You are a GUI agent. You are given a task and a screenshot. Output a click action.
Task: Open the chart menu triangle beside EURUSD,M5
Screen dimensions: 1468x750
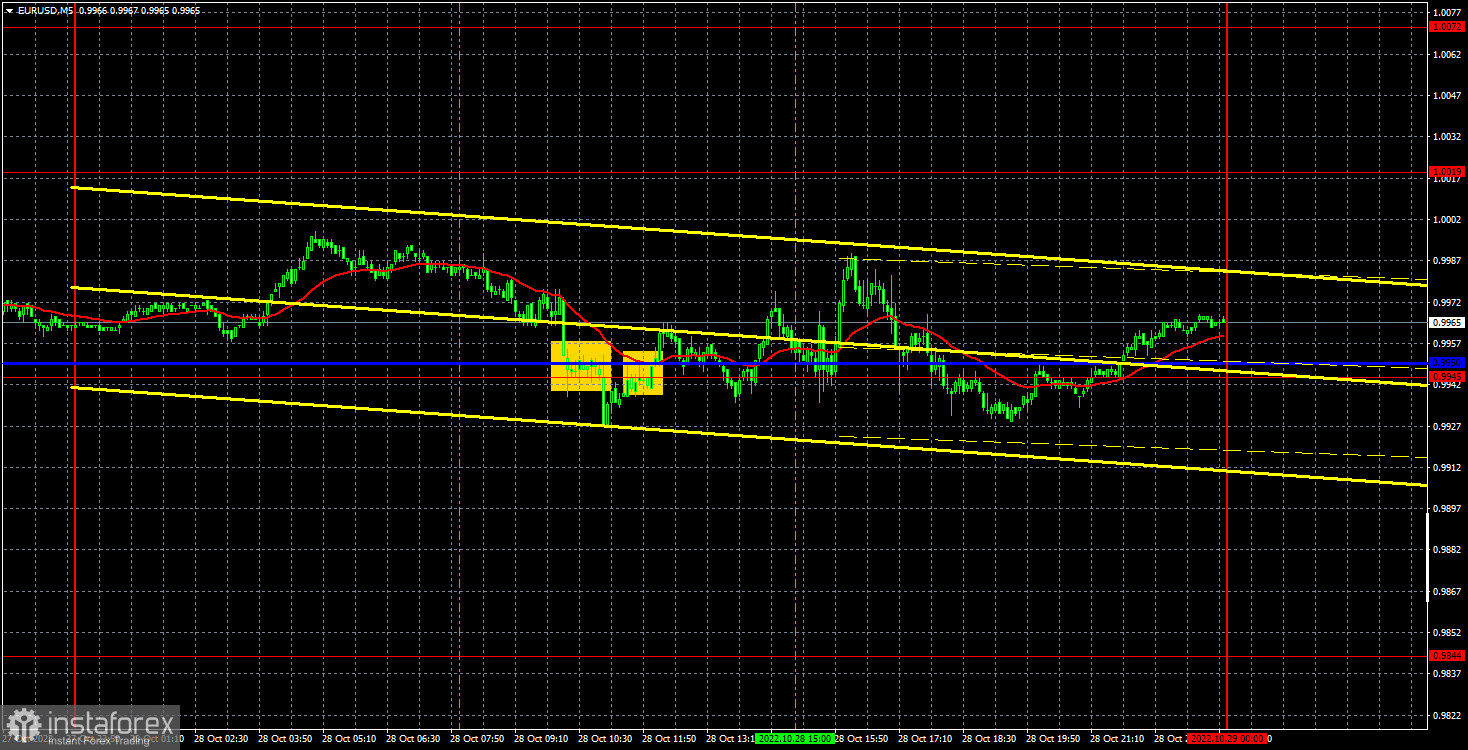click(x=8, y=10)
